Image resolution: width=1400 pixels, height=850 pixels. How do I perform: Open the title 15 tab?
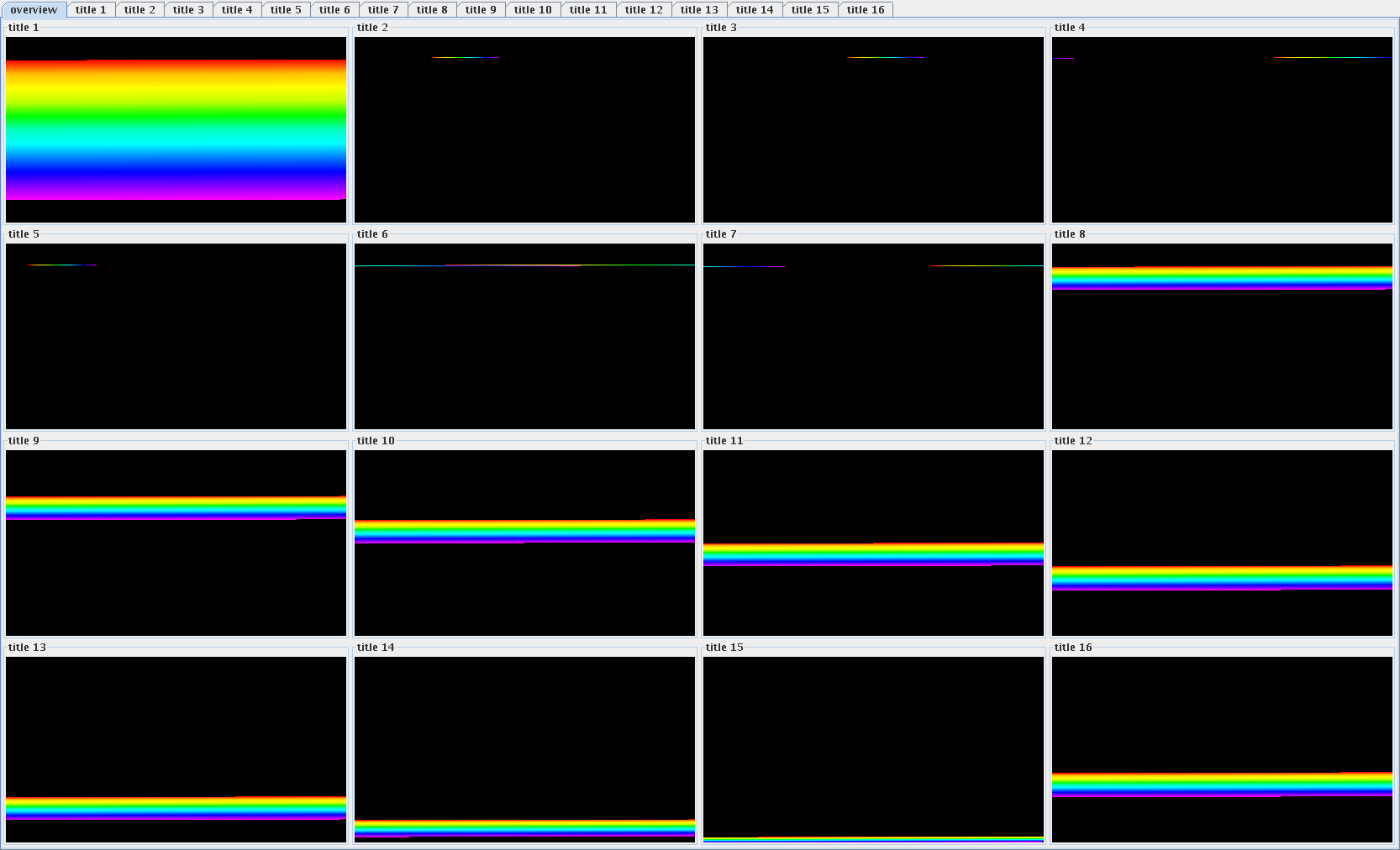pos(810,10)
